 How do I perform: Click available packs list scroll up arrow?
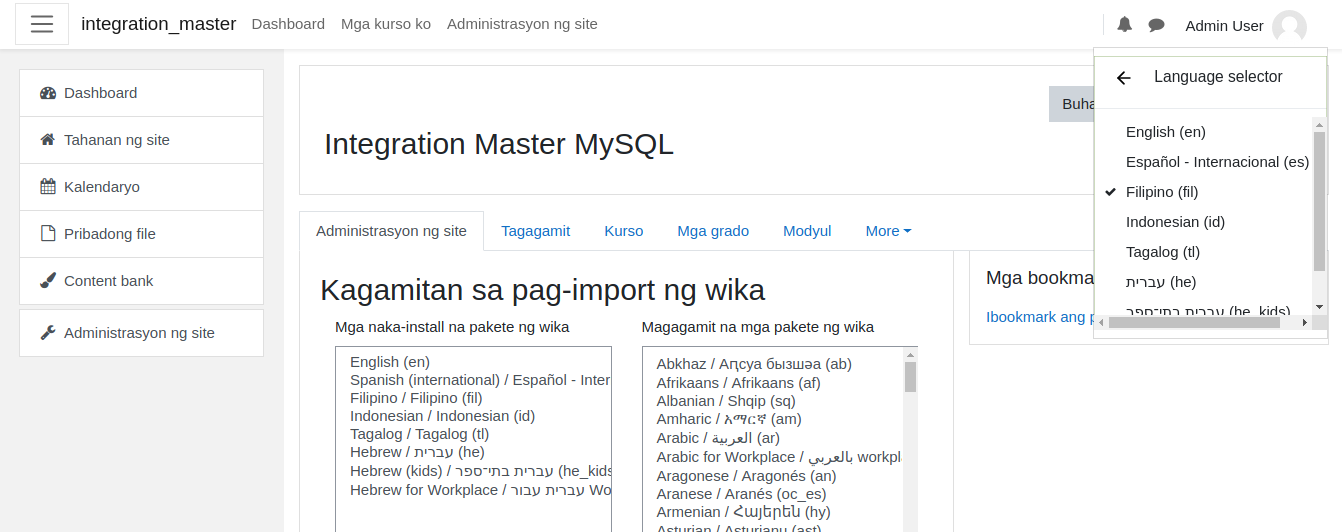pos(910,354)
